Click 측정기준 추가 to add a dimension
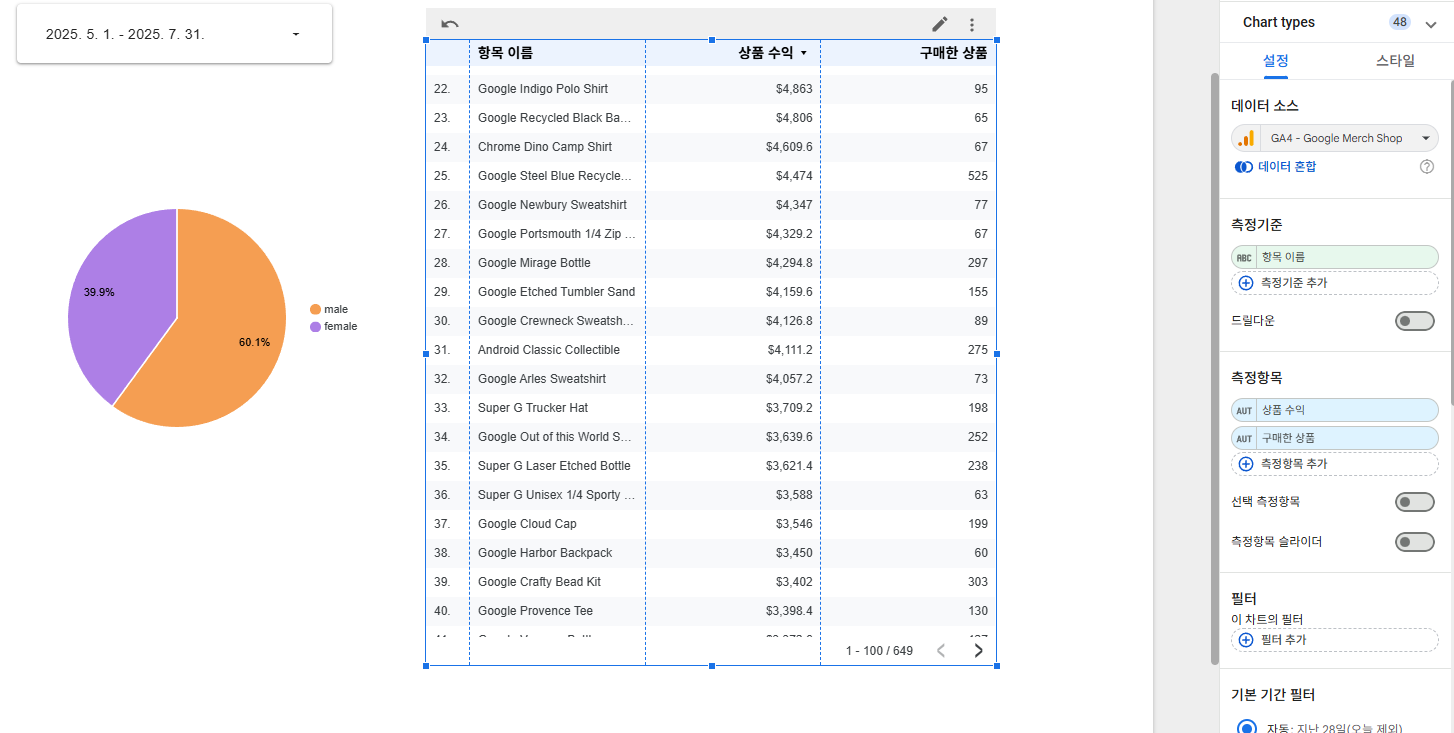The width and height of the screenshot is (1454, 733). [x=1335, y=283]
